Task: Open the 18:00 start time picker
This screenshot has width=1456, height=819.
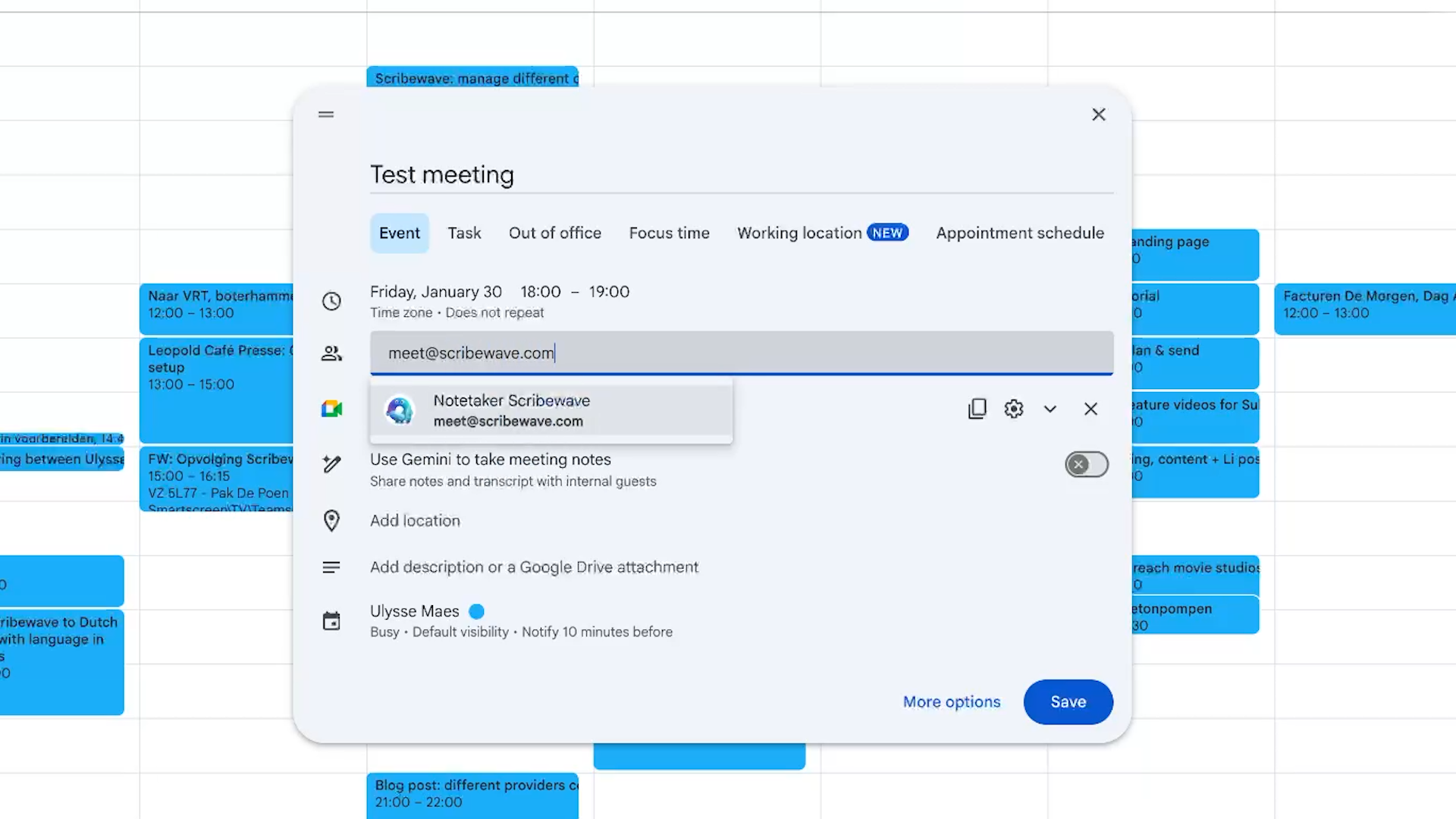Action: (540, 292)
